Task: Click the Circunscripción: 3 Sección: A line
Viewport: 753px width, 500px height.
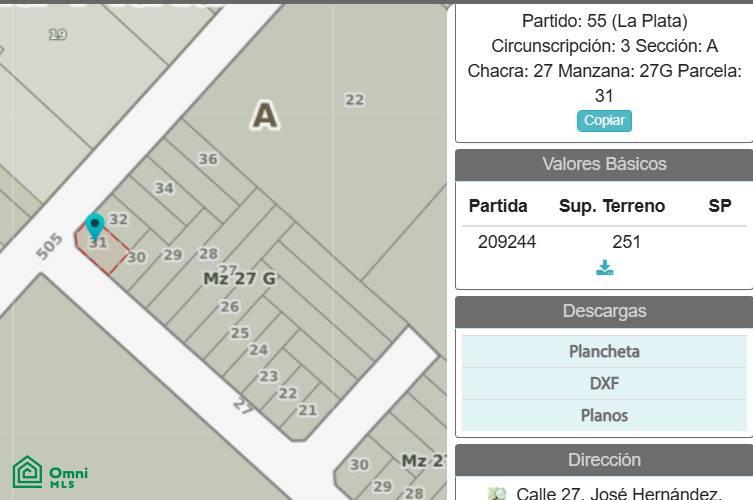Action: click(604, 46)
